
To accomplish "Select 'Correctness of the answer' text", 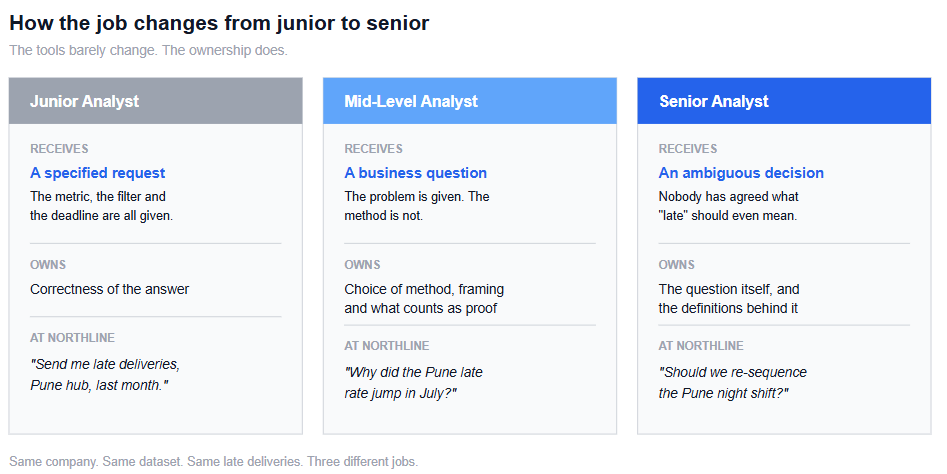I will [109, 289].
